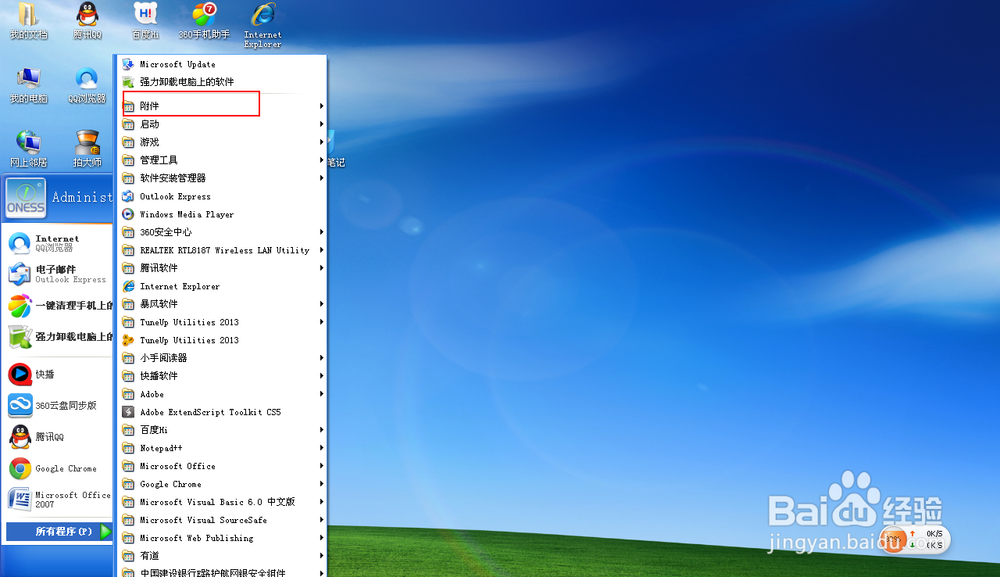The width and height of the screenshot is (1000, 577).
Task: Open the Internet Explorer desktop icon
Action: coord(263,26)
